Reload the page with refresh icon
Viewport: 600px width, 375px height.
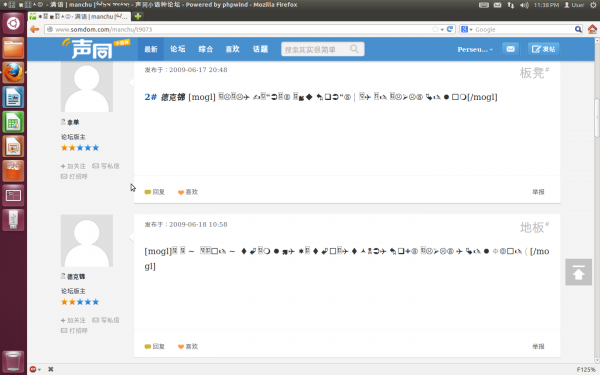pyautogui.click(x=450, y=29)
